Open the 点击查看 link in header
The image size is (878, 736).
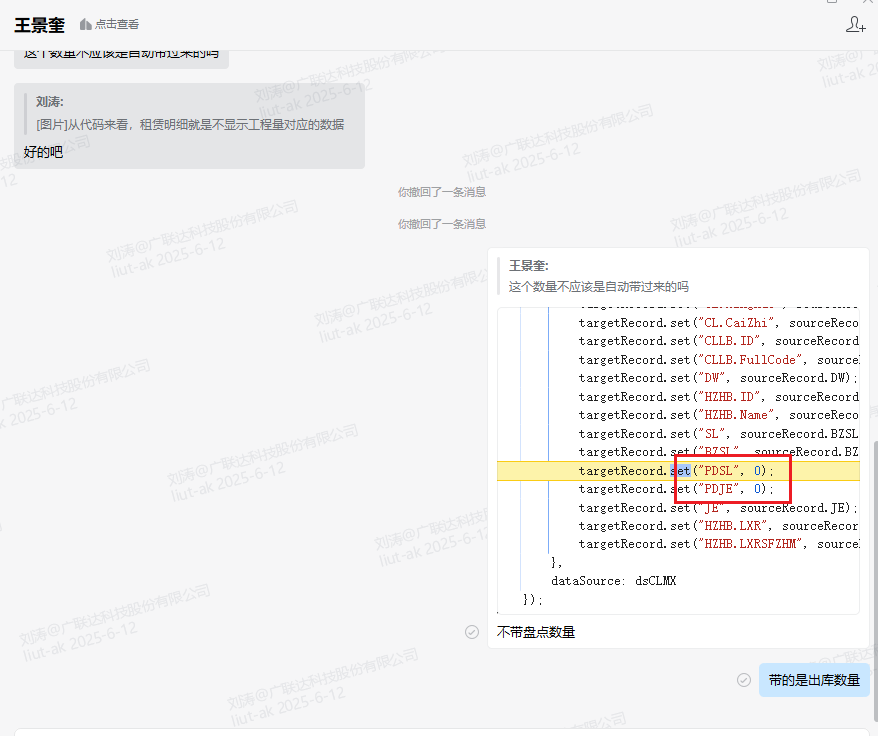pyautogui.click(x=117, y=25)
